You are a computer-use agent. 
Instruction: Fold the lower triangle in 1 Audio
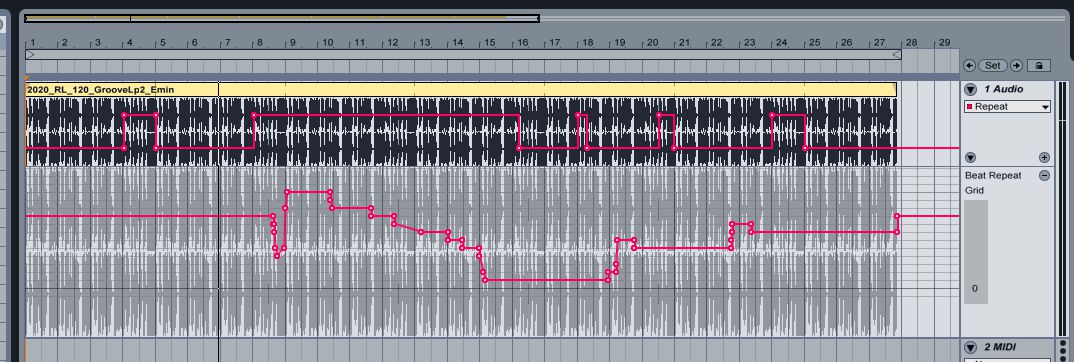point(971,157)
